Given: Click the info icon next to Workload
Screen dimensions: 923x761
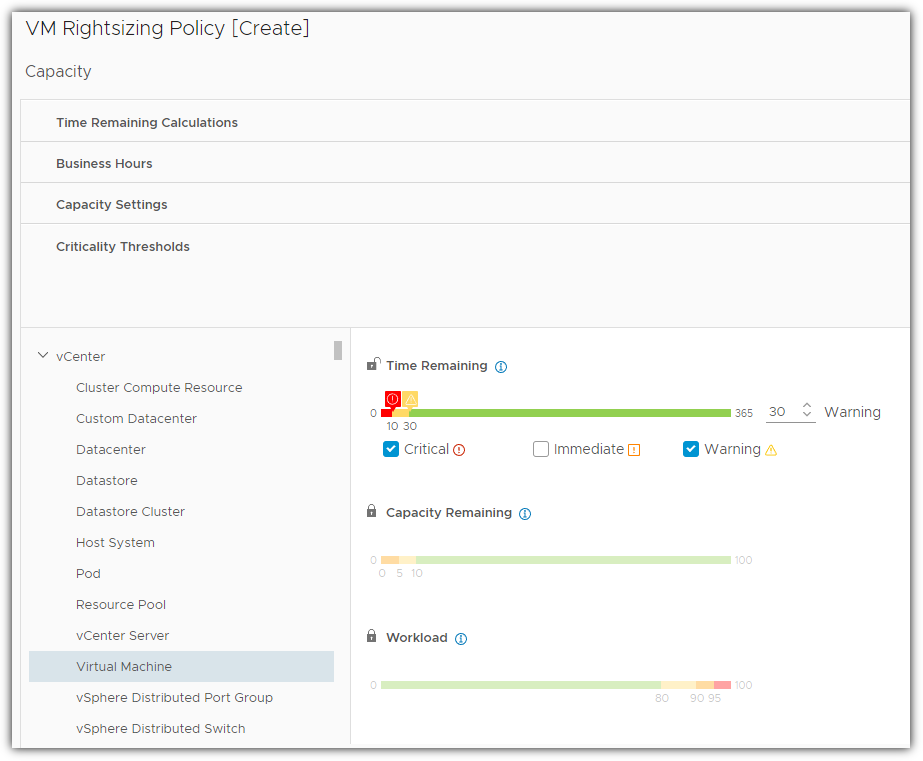Looking at the screenshot, I should click(x=461, y=639).
